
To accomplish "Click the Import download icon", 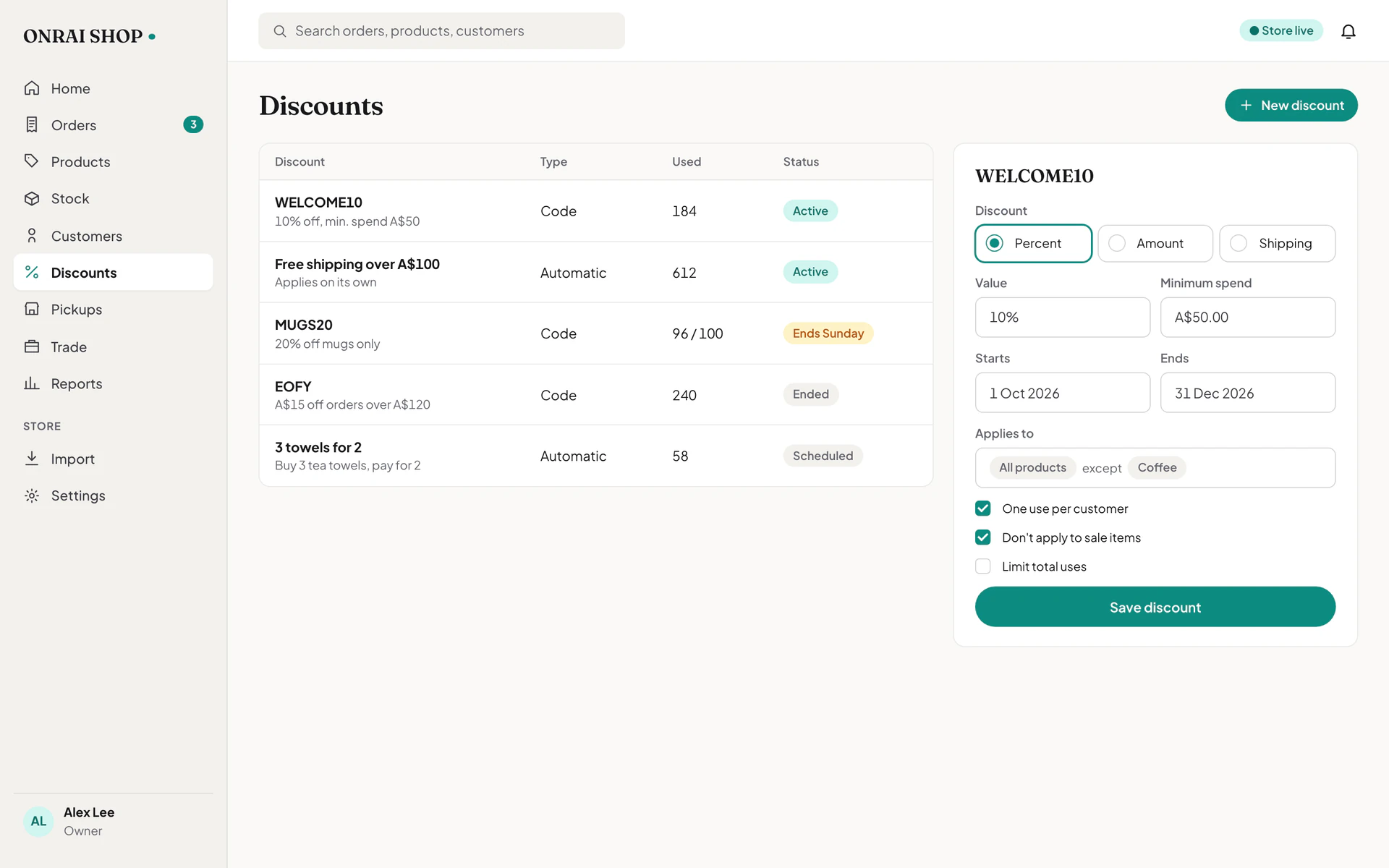I will click(32, 459).
